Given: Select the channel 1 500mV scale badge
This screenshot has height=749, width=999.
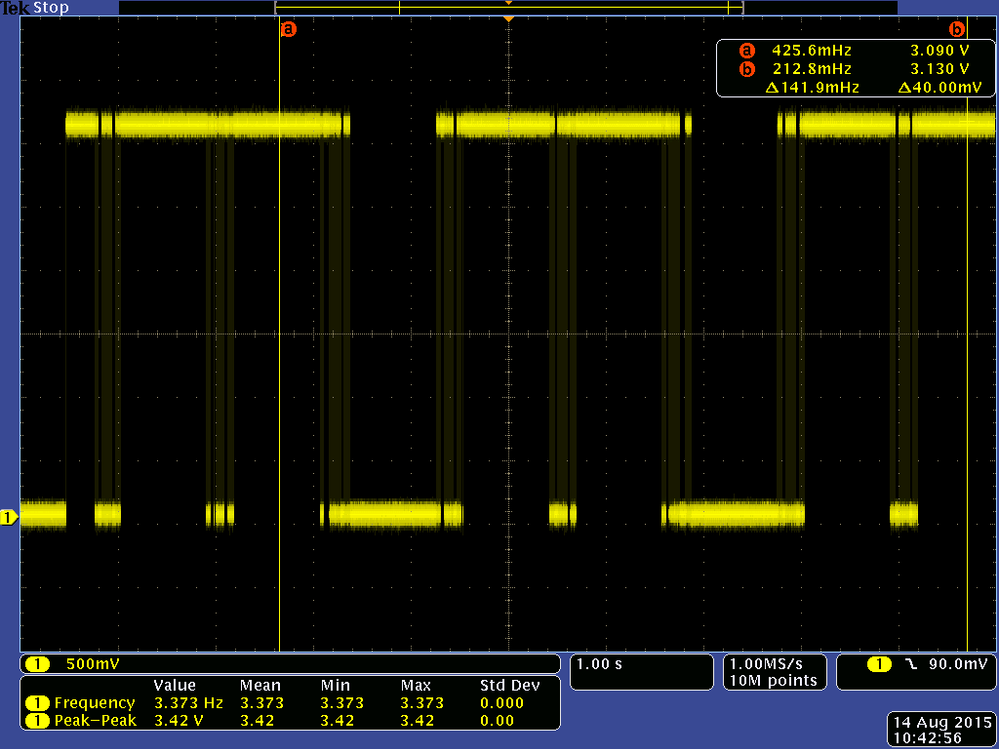Looking at the screenshot, I should [37, 664].
